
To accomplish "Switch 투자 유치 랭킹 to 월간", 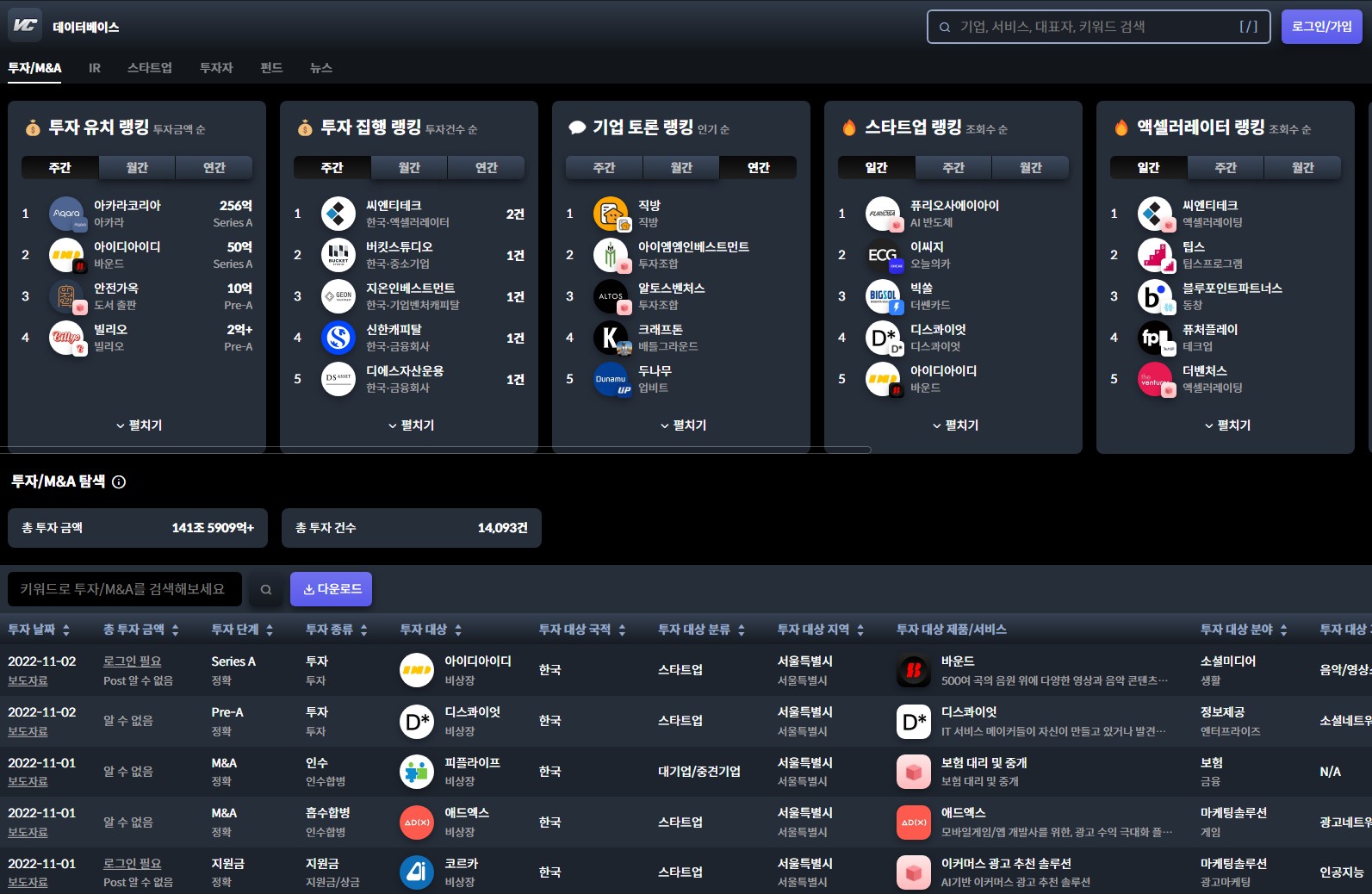I will tap(137, 168).
